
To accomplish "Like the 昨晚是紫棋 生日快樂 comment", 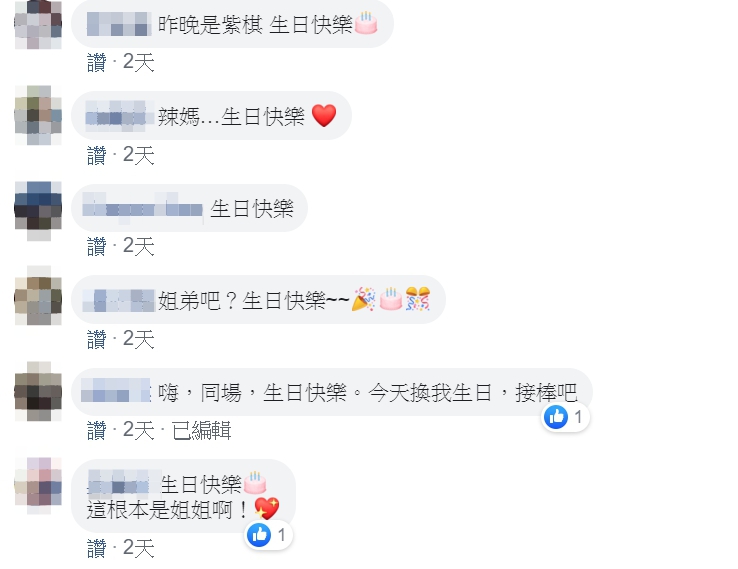I will pos(96,62).
